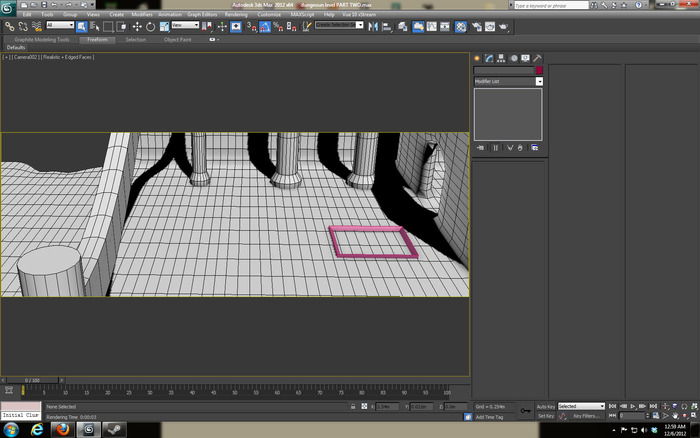Click the Mirror tool icon
Image resolution: width=700 pixels, height=438 pixels.
(373, 27)
